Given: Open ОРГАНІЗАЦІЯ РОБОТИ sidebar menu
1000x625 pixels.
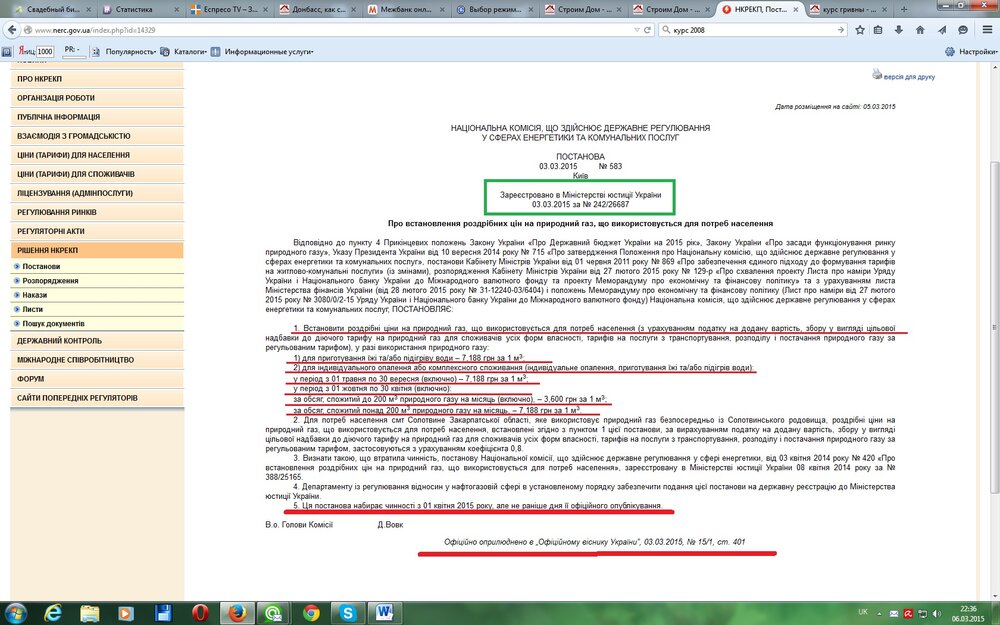Looking at the screenshot, I should click(97, 98).
